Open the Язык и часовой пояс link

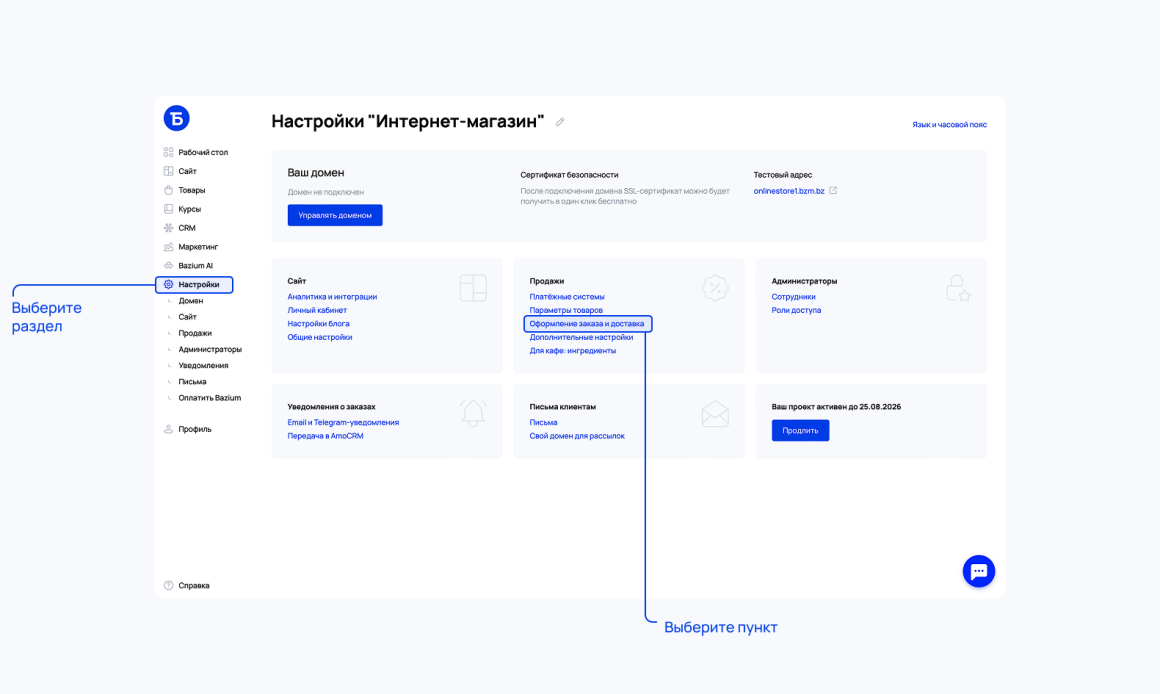tap(949, 125)
